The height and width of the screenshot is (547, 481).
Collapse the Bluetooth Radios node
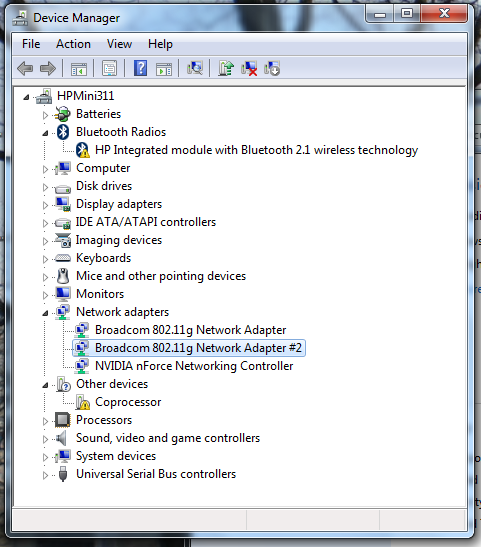45,133
